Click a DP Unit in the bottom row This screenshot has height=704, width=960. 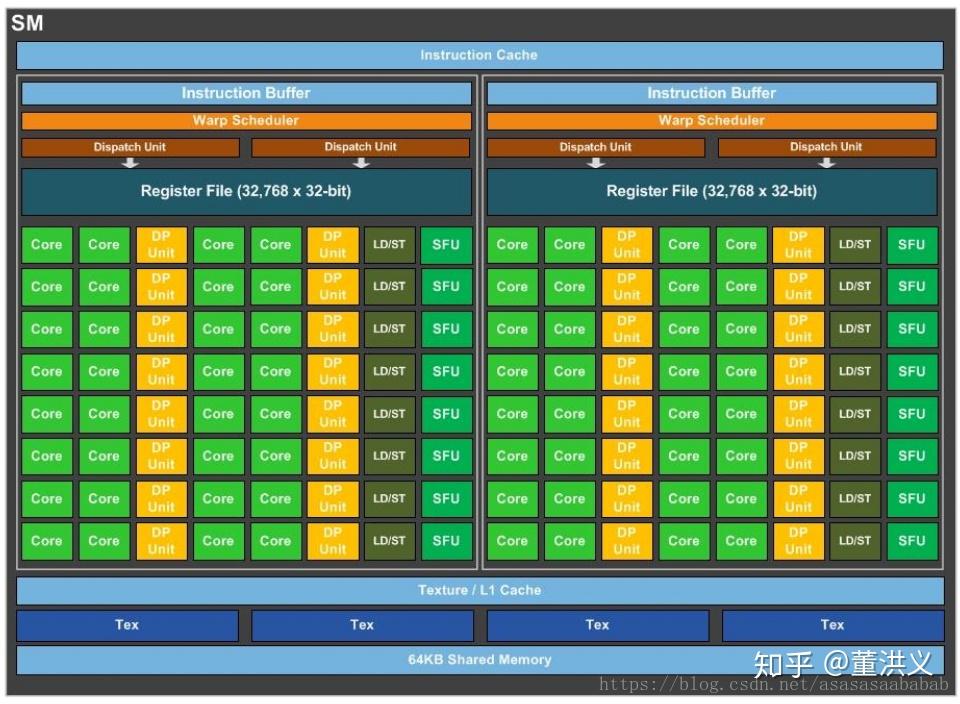[161, 541]
